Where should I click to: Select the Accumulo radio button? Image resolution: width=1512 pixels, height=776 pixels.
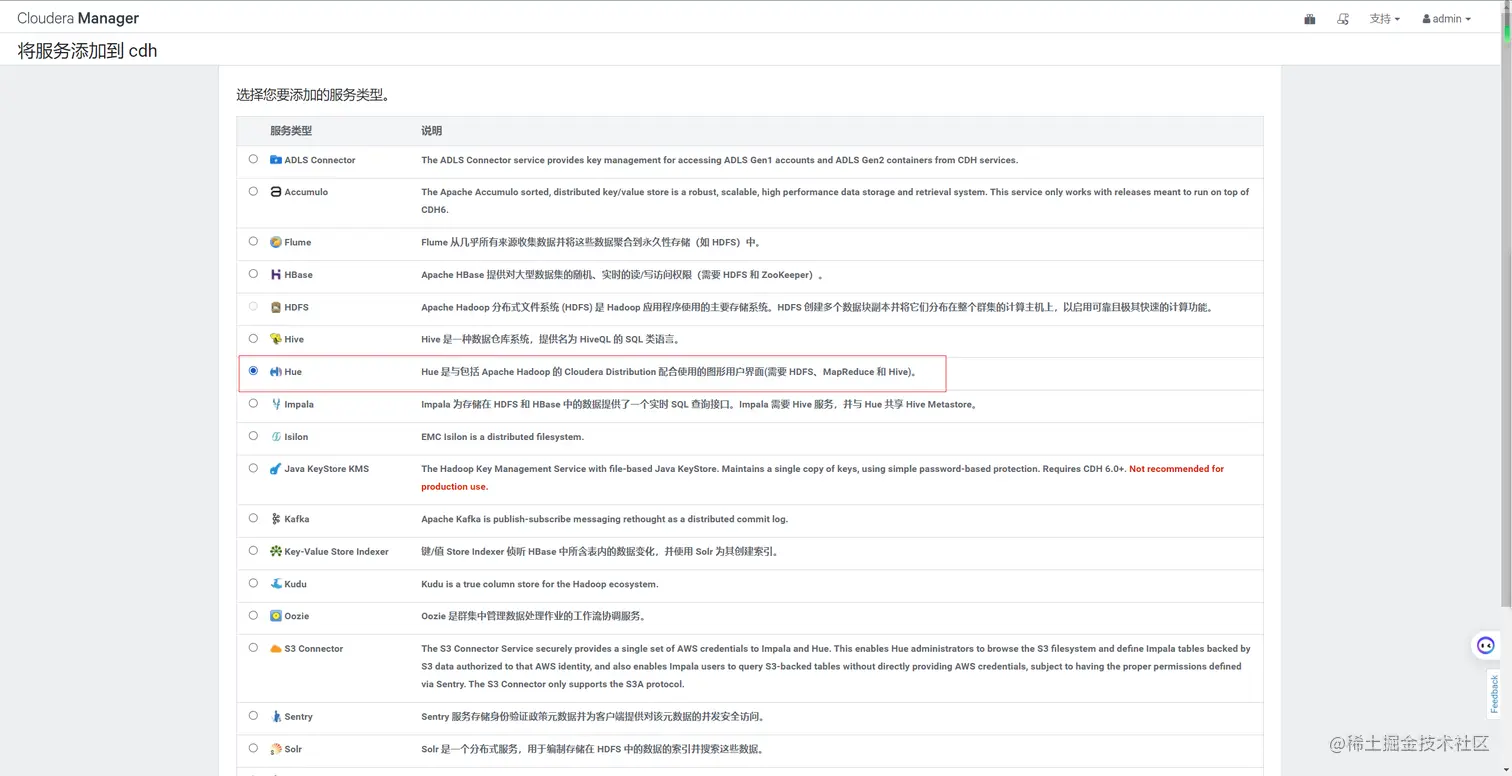tap(253, 191)
